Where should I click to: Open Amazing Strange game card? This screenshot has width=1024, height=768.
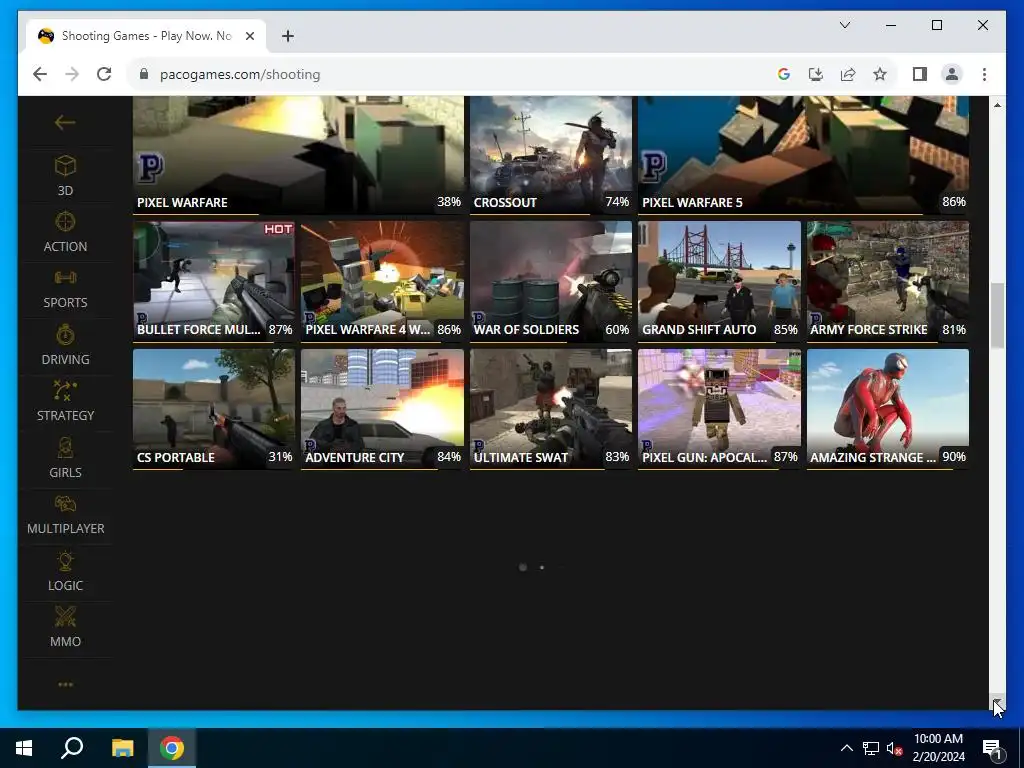888,409
